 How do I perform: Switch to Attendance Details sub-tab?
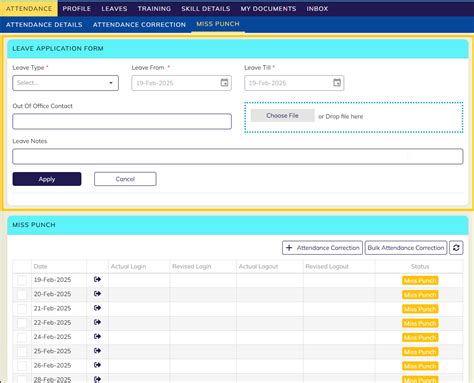pos(44,25)
